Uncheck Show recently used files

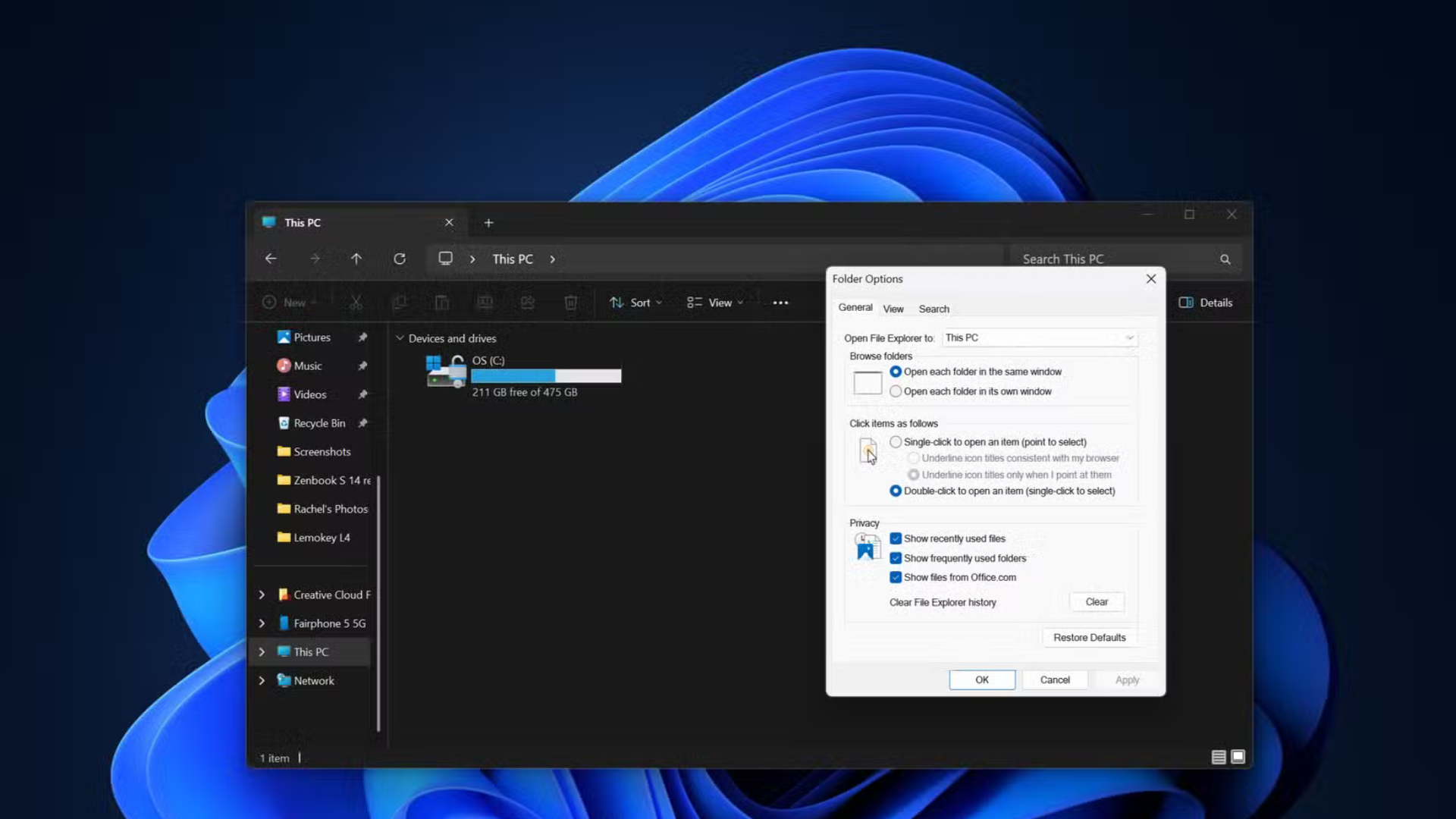click(896, 538)
